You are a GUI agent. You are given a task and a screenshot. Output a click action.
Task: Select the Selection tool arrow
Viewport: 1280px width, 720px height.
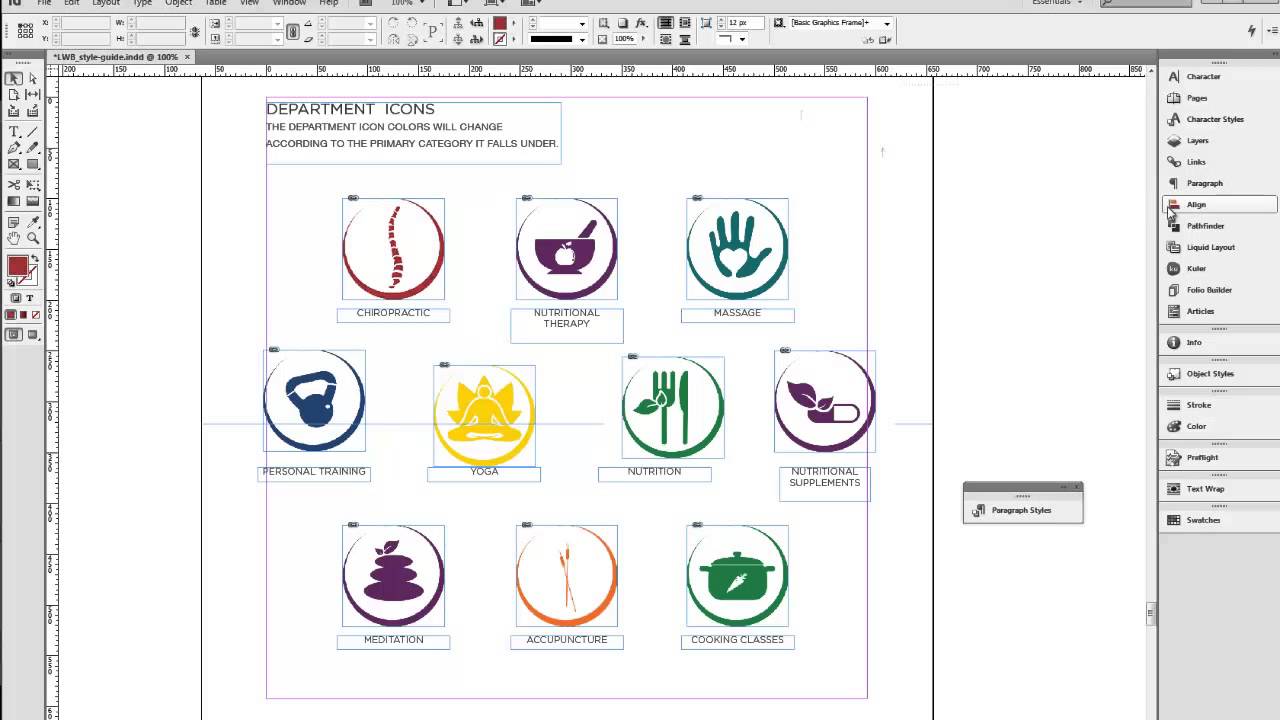click(14, 78)
